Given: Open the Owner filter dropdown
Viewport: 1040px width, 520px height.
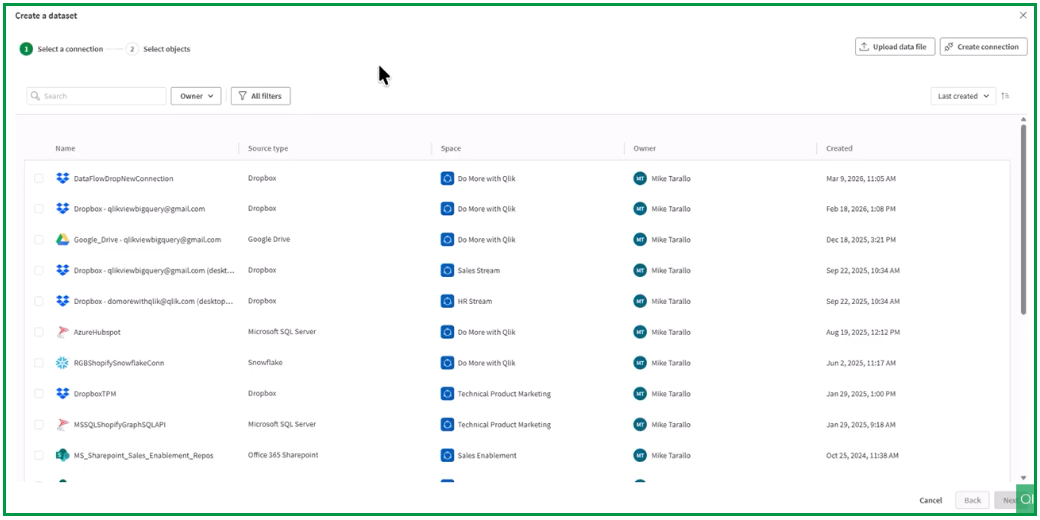Looking at the screenshot, I should 196,96.
